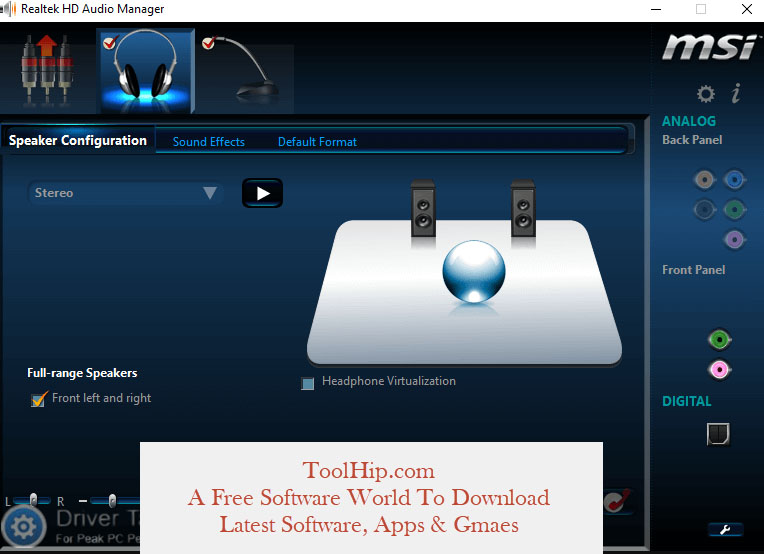Image resolution: width=764 pixels, height=554 pixels.
Task: Click the main volume slider
Action: [115, 500]
